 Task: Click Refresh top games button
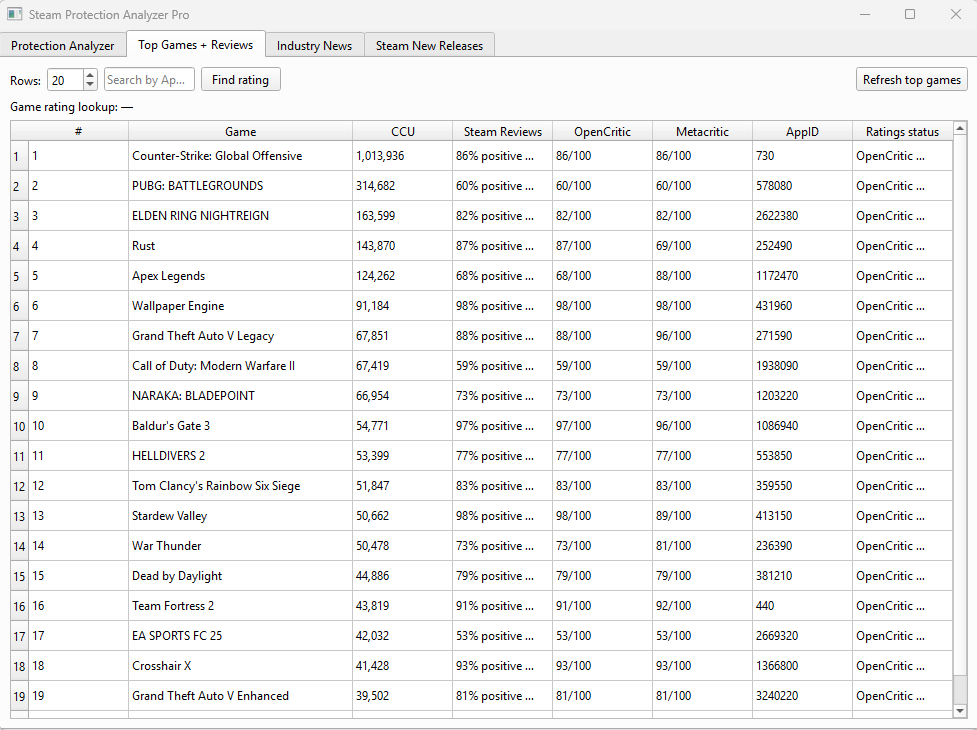912,80
